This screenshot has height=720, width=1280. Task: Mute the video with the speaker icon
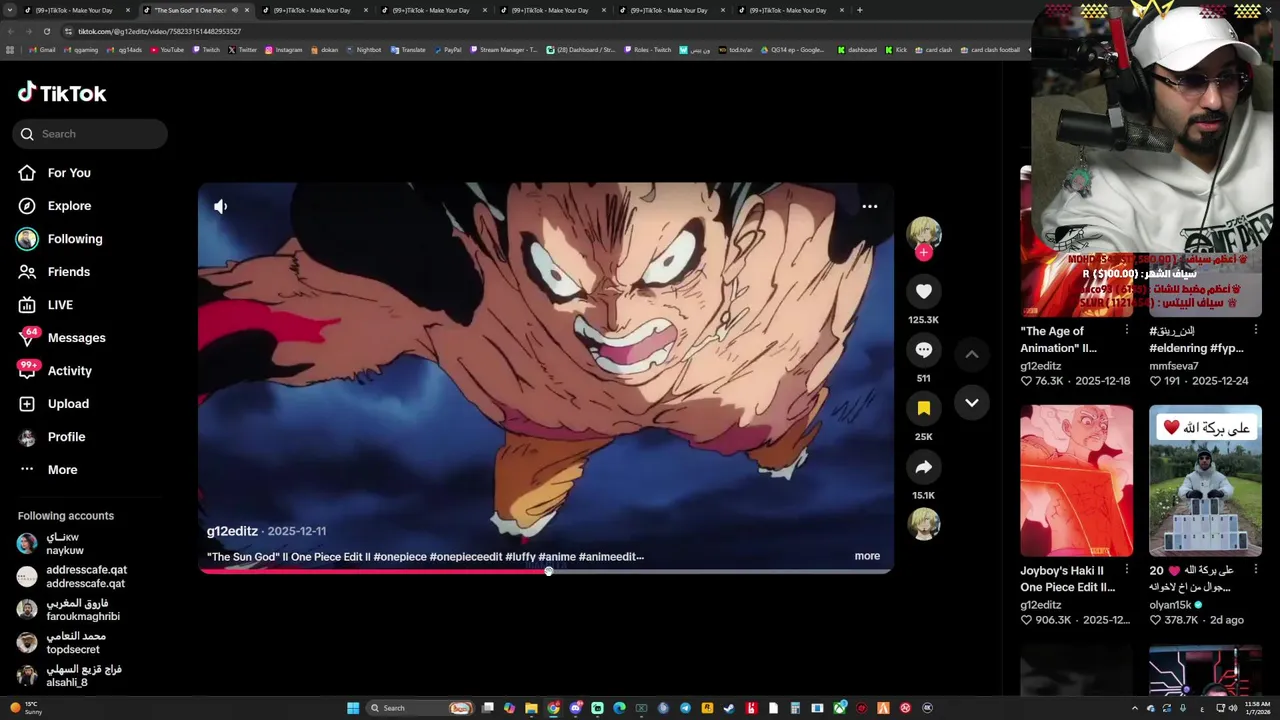pos(221,206)
